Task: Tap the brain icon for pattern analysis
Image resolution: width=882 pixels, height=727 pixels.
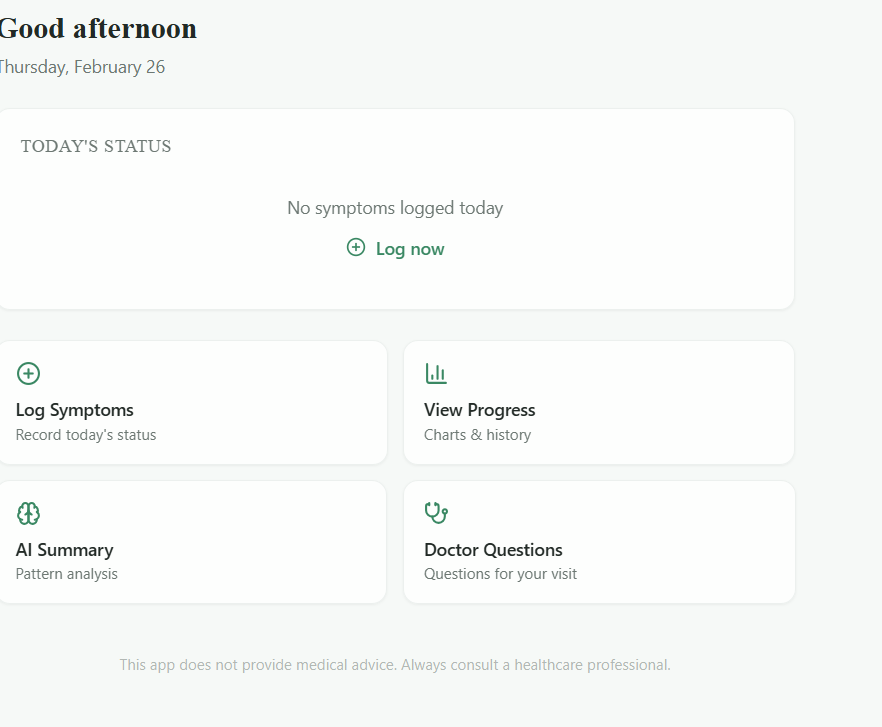Action: pos(28,512)
